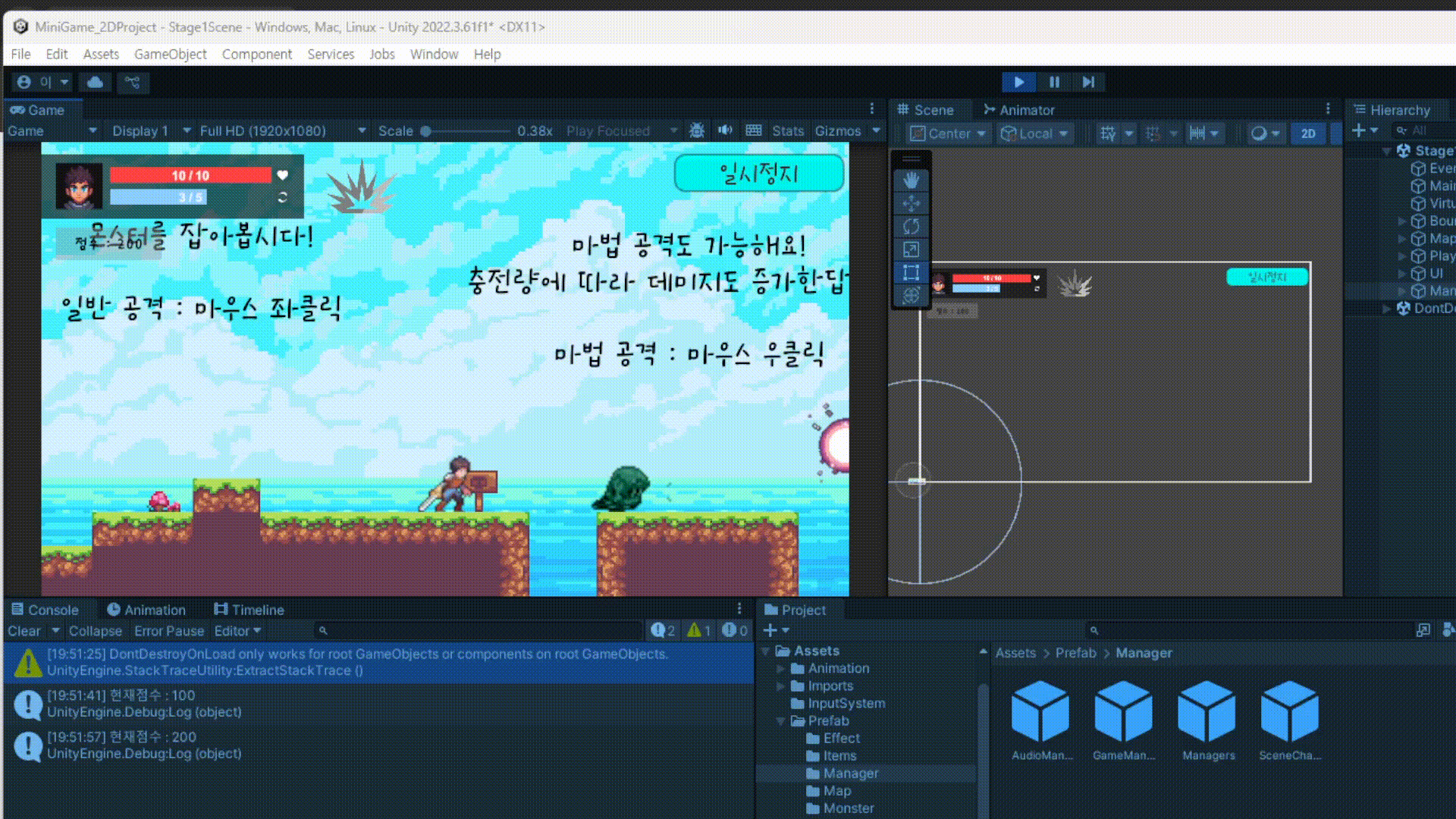Click the Step frame button
The height and width of the screenshot is (819, 1456).
pyautogui.click(x=1088, y=82)
